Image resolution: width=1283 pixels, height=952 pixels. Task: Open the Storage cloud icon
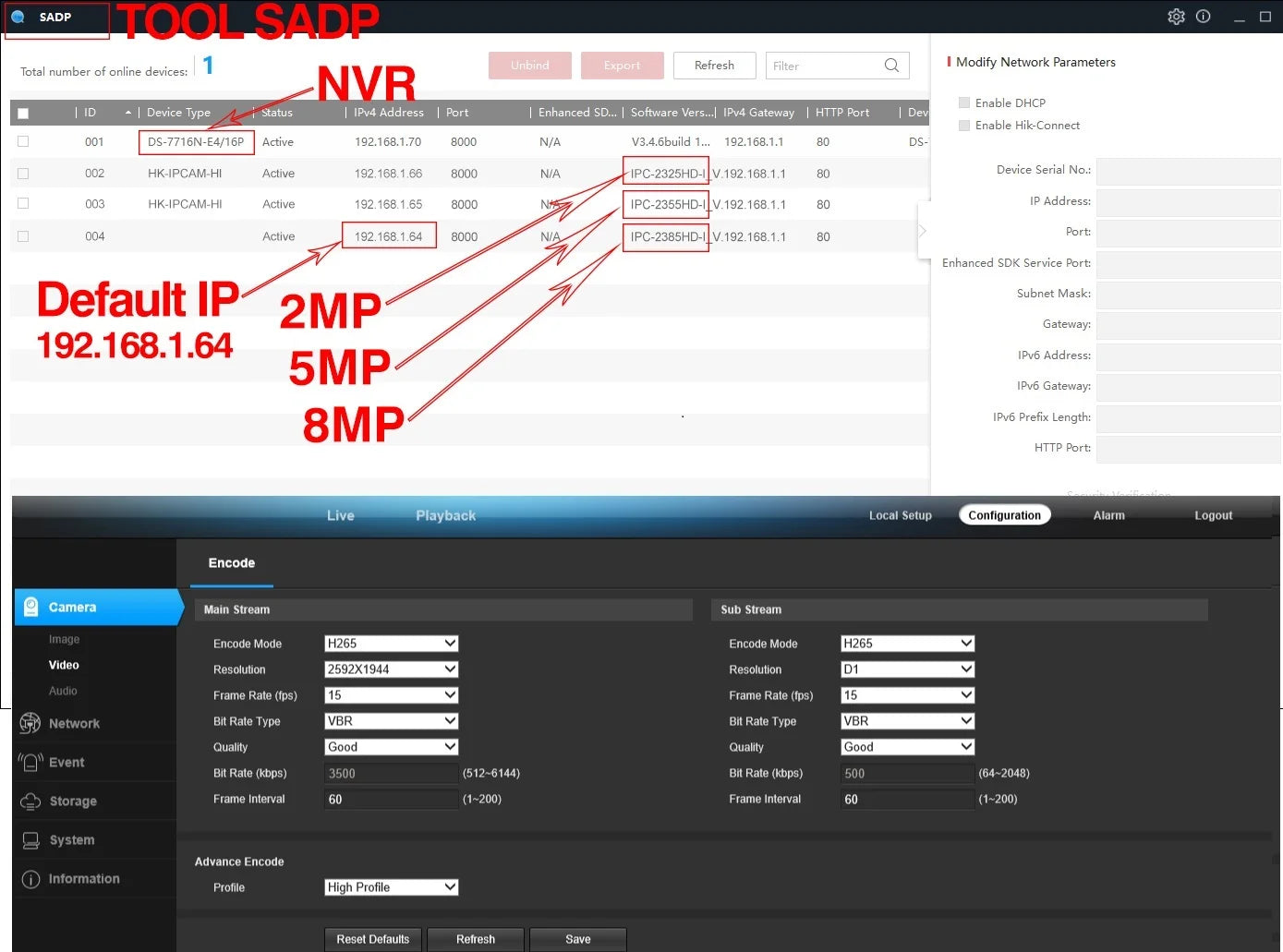pyautogui.click(x=30, y=801)
